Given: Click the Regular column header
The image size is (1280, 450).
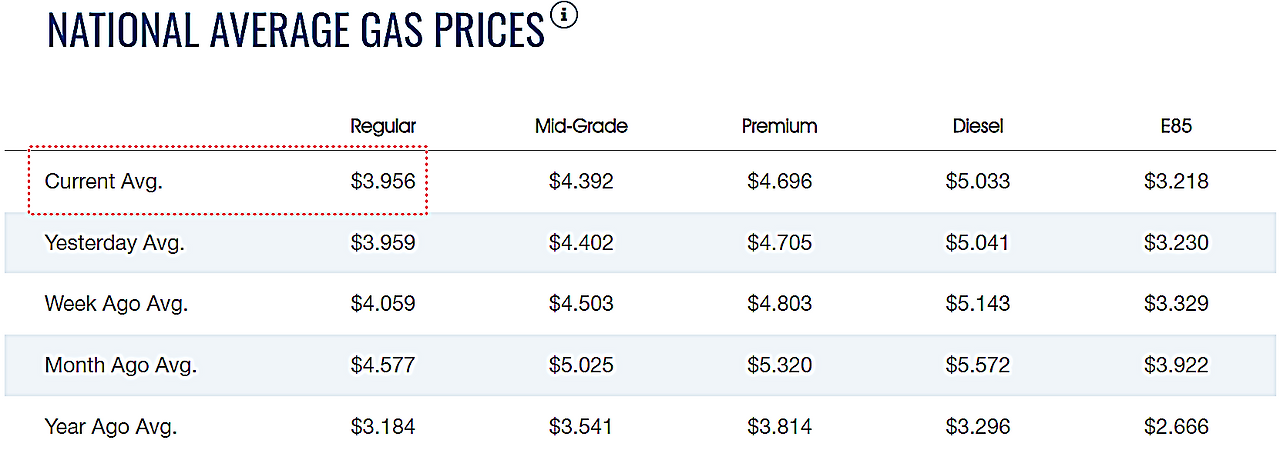Looking at the screenshot, I should [383, 126].
